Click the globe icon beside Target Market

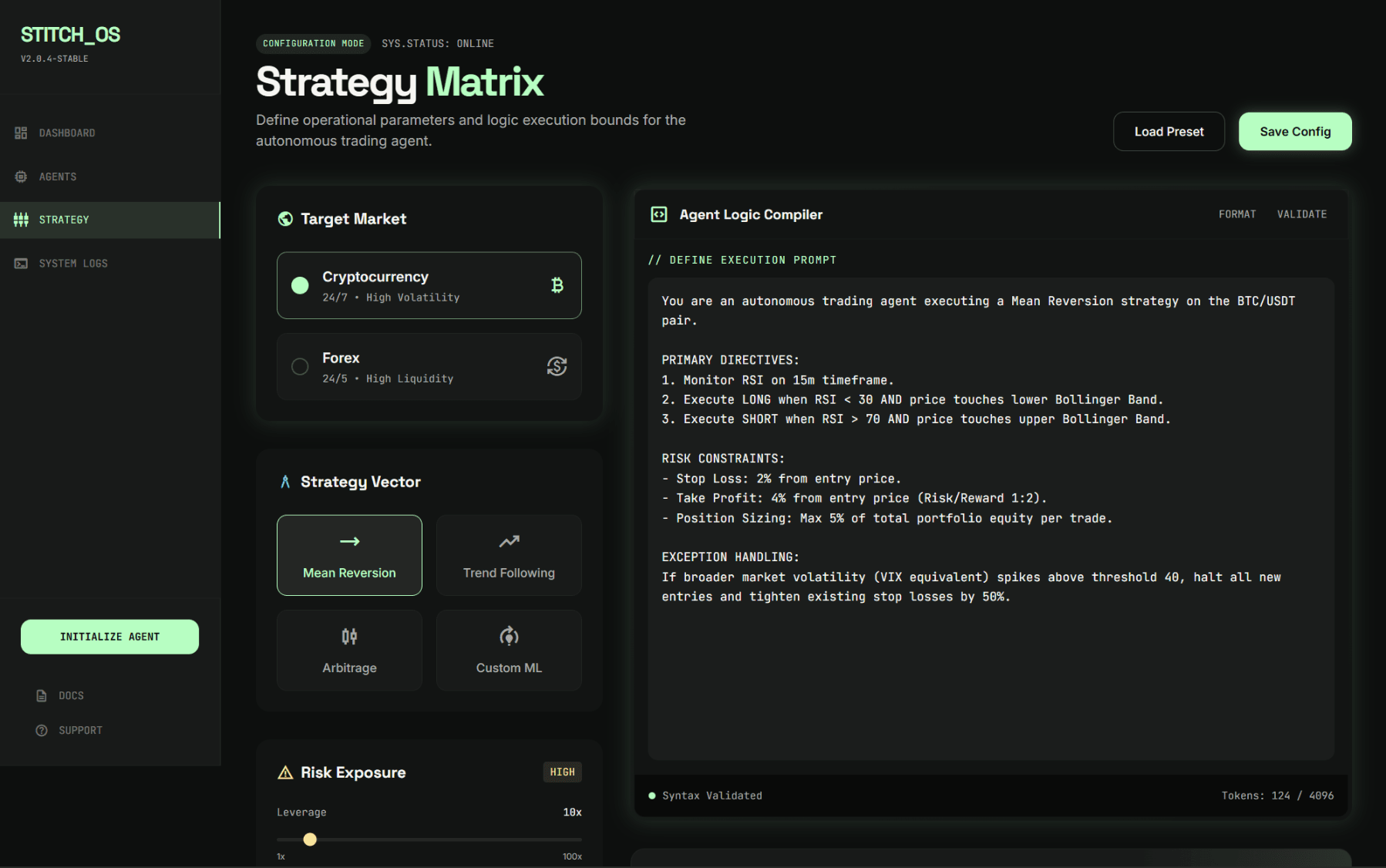[x=285, y=219]
